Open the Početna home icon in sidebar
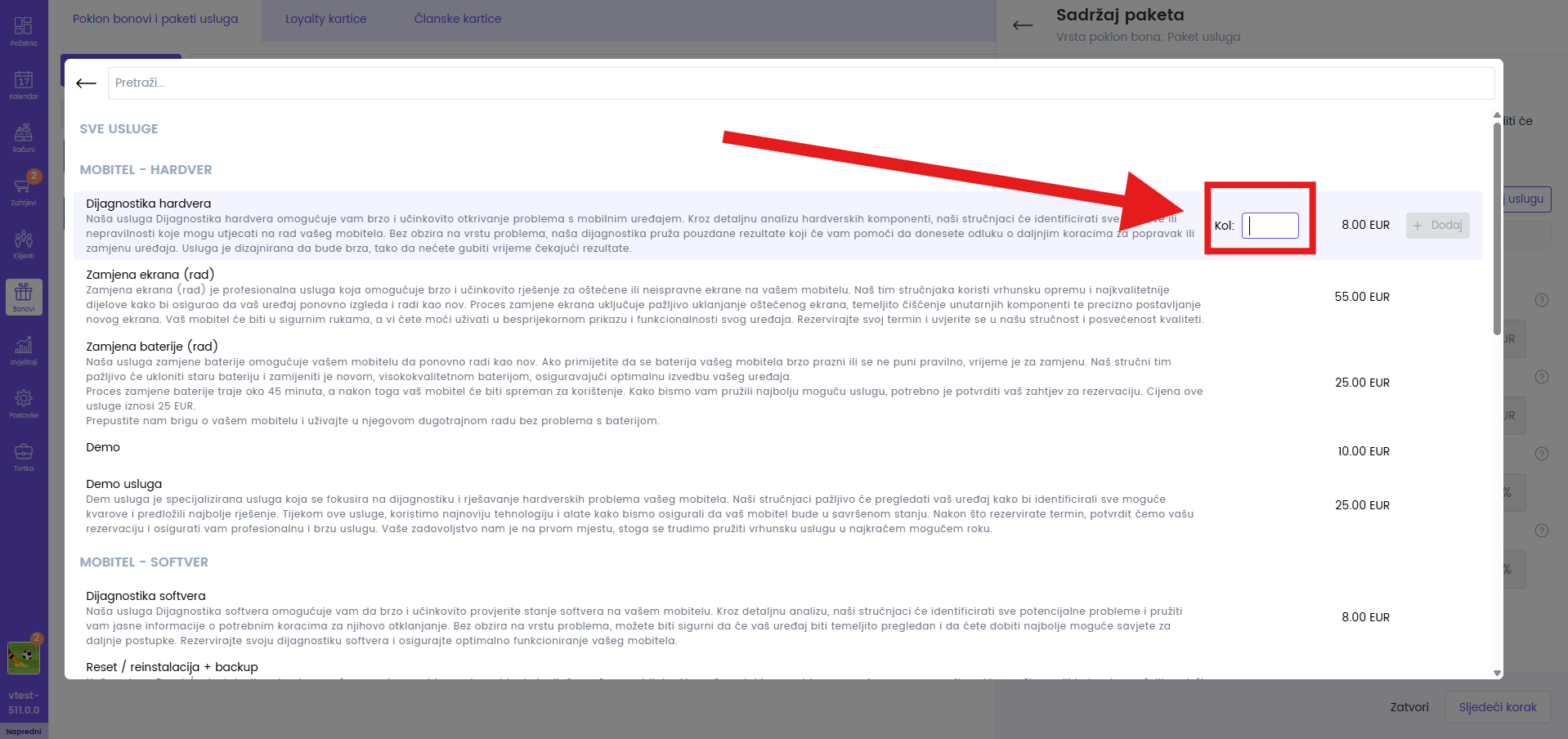Viewport: 1568px width, 739px height. pyautogui.click(x=24, y=30)
